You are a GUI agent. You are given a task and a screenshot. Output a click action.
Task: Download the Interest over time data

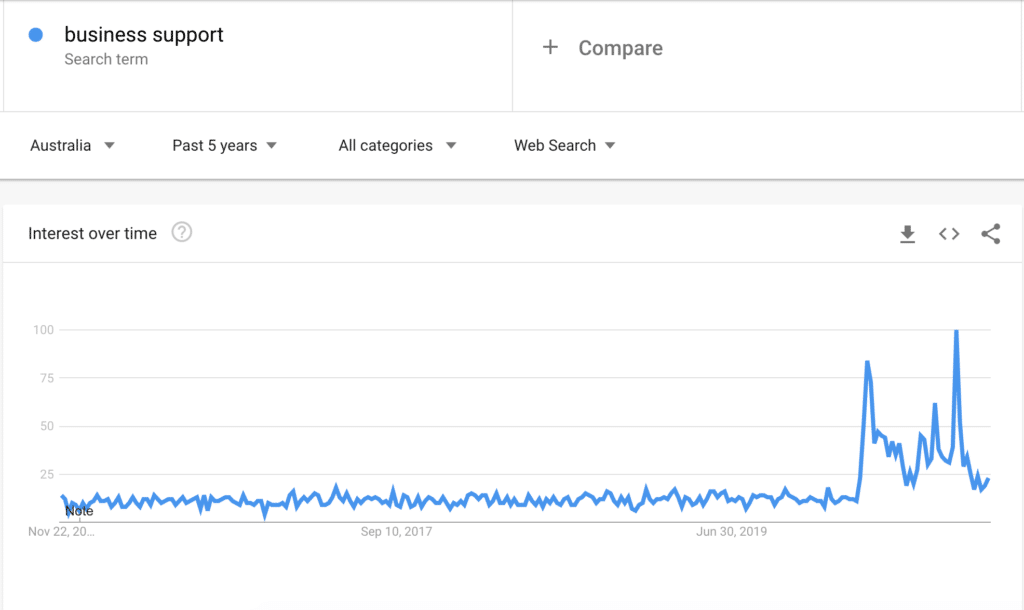point(907,234)
